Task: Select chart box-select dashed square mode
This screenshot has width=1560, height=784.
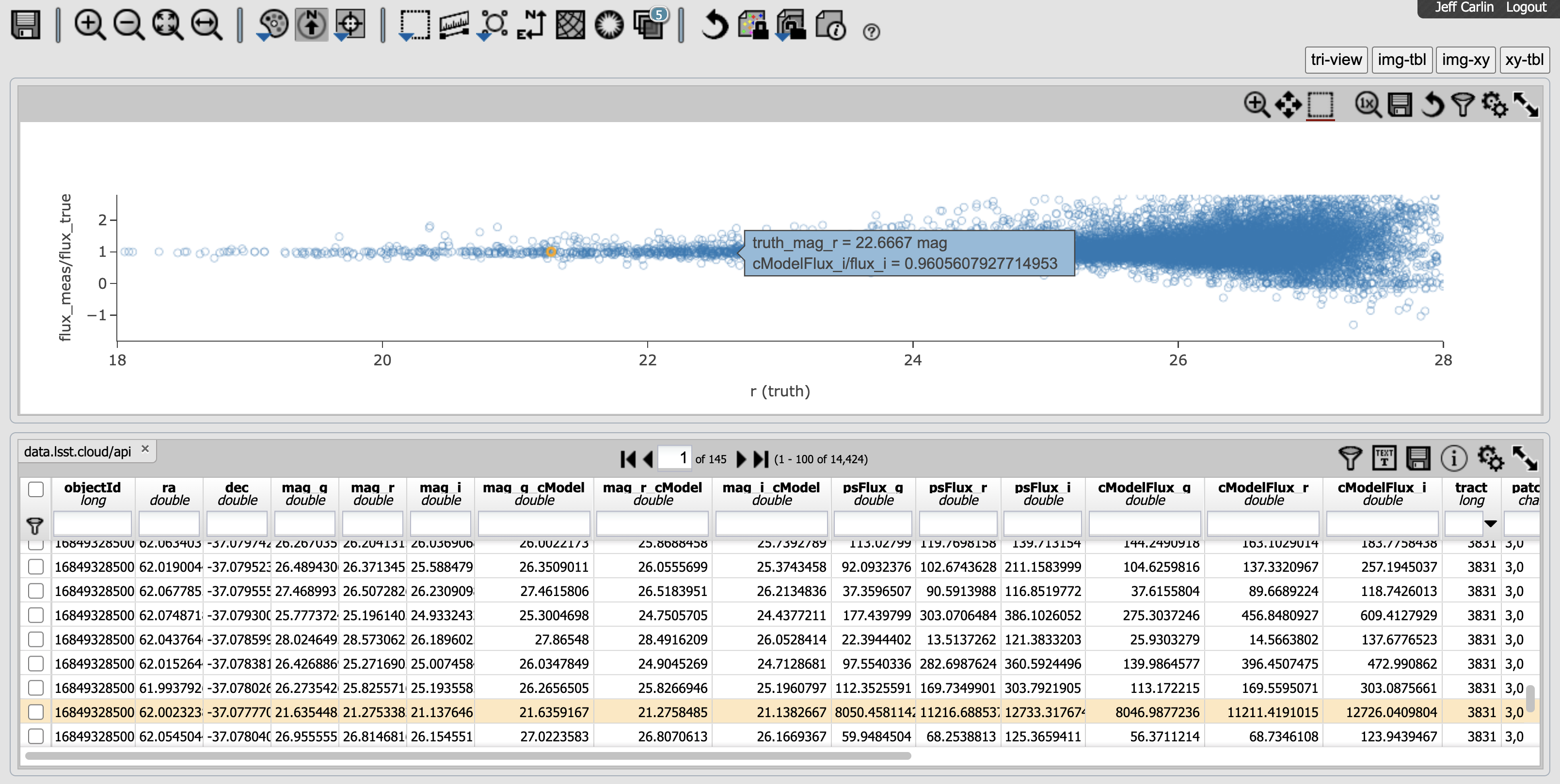Action: pos(1320,105)
